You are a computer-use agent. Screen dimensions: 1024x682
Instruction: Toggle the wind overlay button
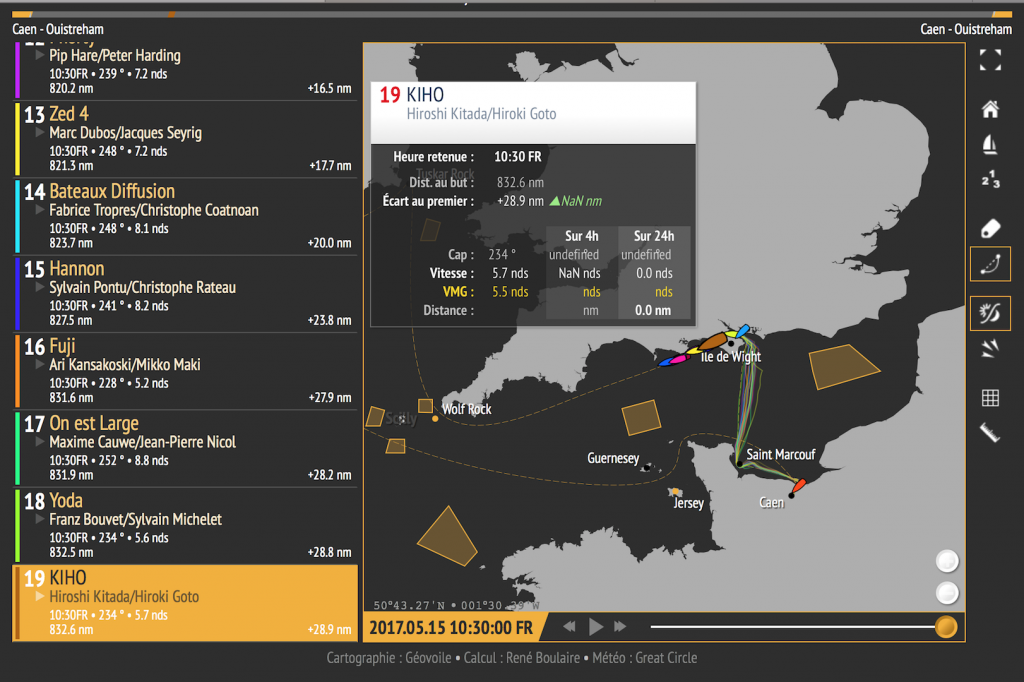(x=990, y=314)
